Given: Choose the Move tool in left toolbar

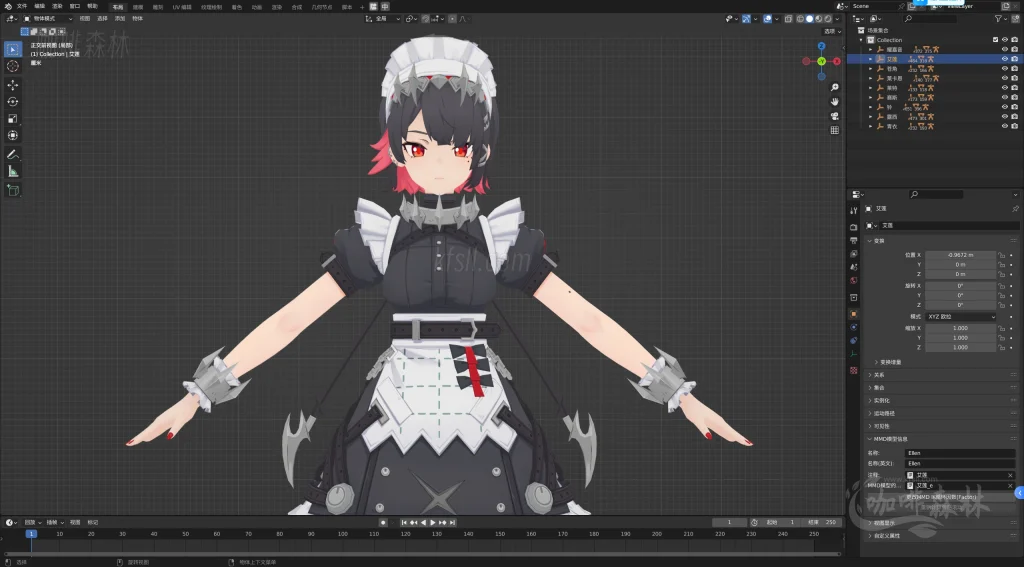Looking at the screenshot, I should 12,85.
